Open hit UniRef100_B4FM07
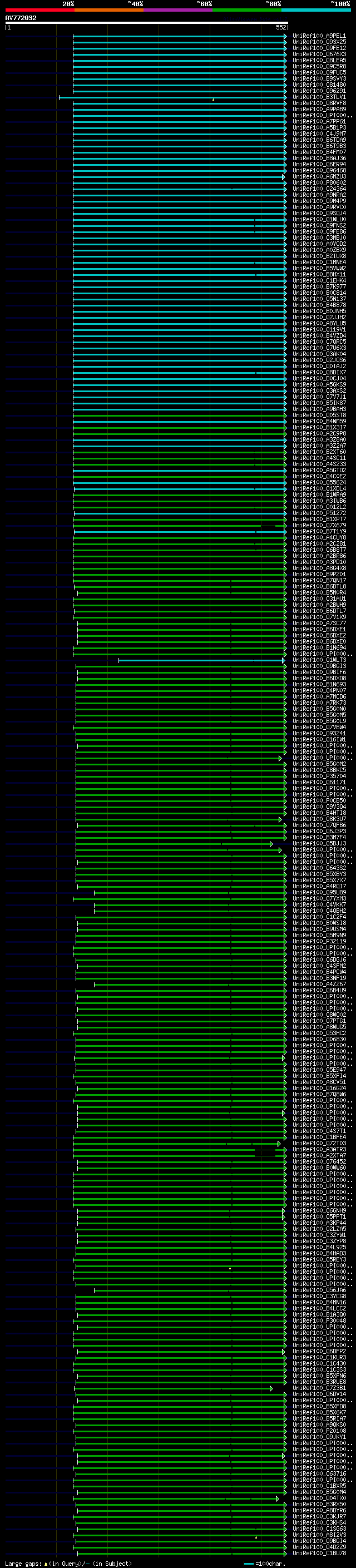356x1568 pixels. pyautogui.click(x=319, y=152)
